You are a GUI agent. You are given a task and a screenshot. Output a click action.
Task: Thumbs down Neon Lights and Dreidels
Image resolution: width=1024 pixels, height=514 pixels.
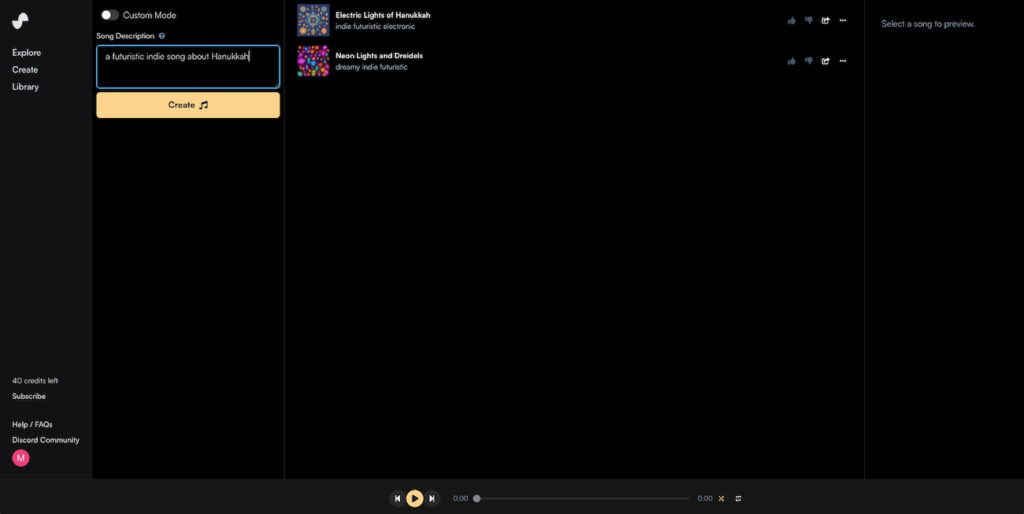[808, 61]
